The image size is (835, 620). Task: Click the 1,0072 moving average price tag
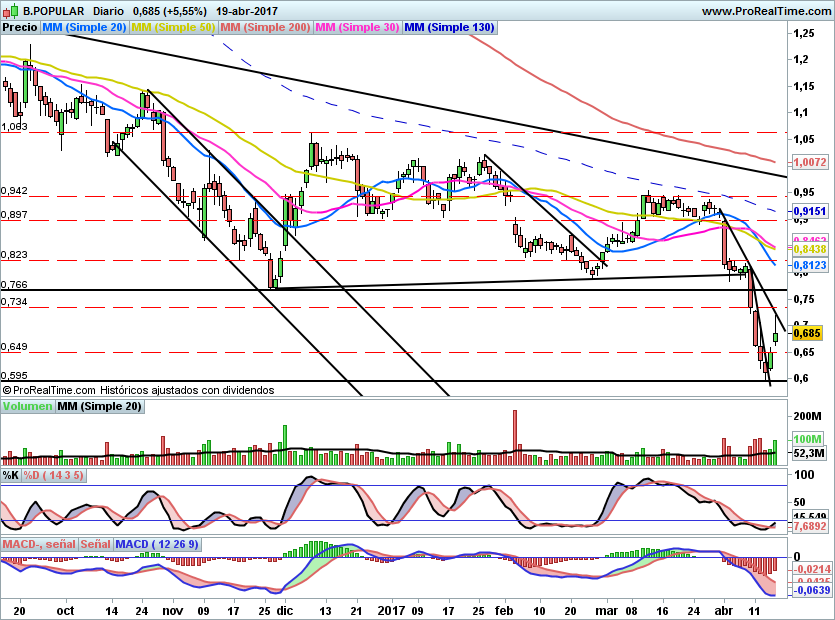click(x=808, y=161)
